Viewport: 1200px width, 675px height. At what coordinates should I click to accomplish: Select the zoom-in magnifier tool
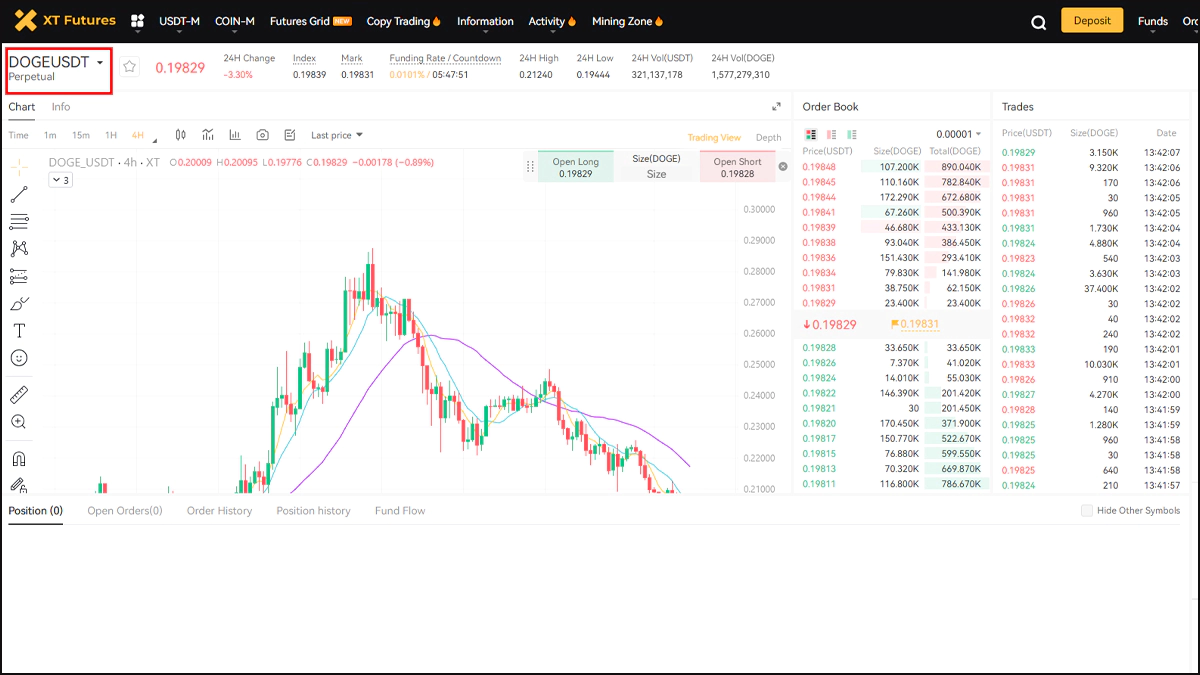(19, 422)
